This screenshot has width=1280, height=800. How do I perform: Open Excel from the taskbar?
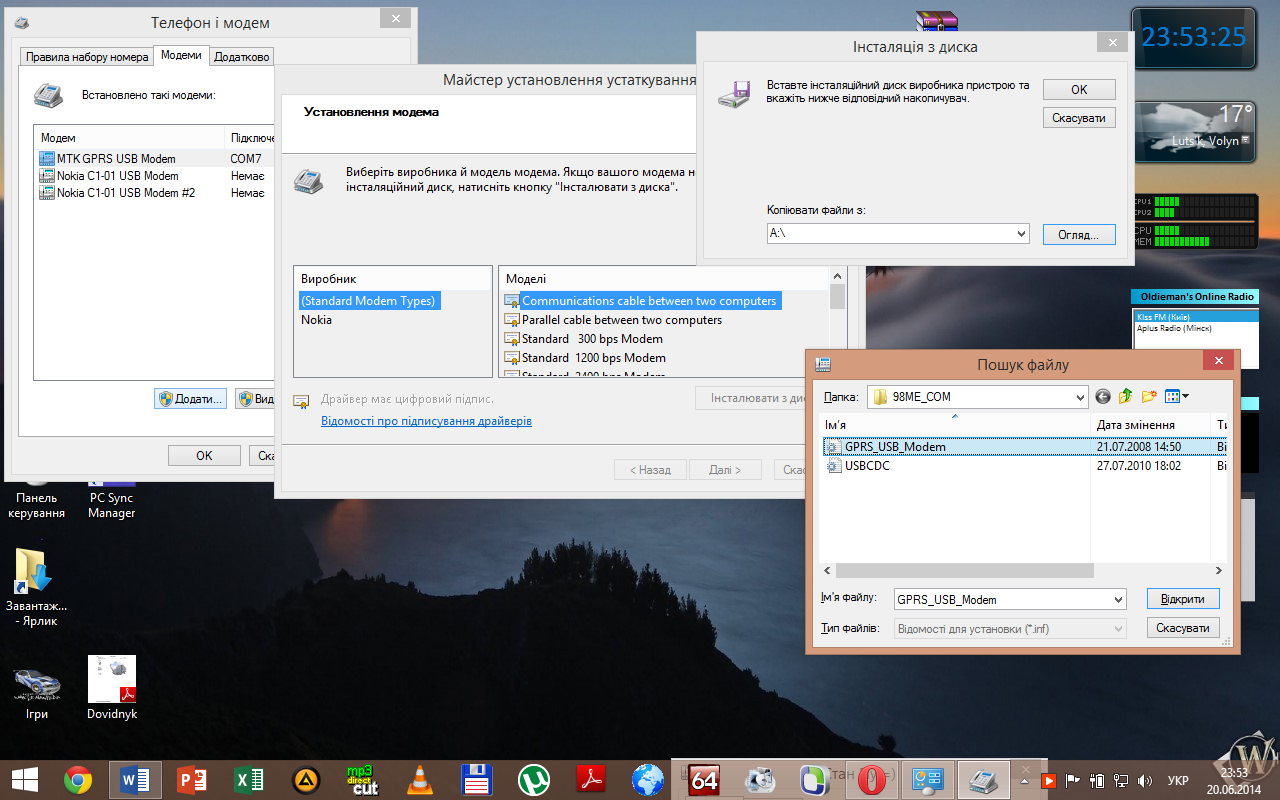249,779
